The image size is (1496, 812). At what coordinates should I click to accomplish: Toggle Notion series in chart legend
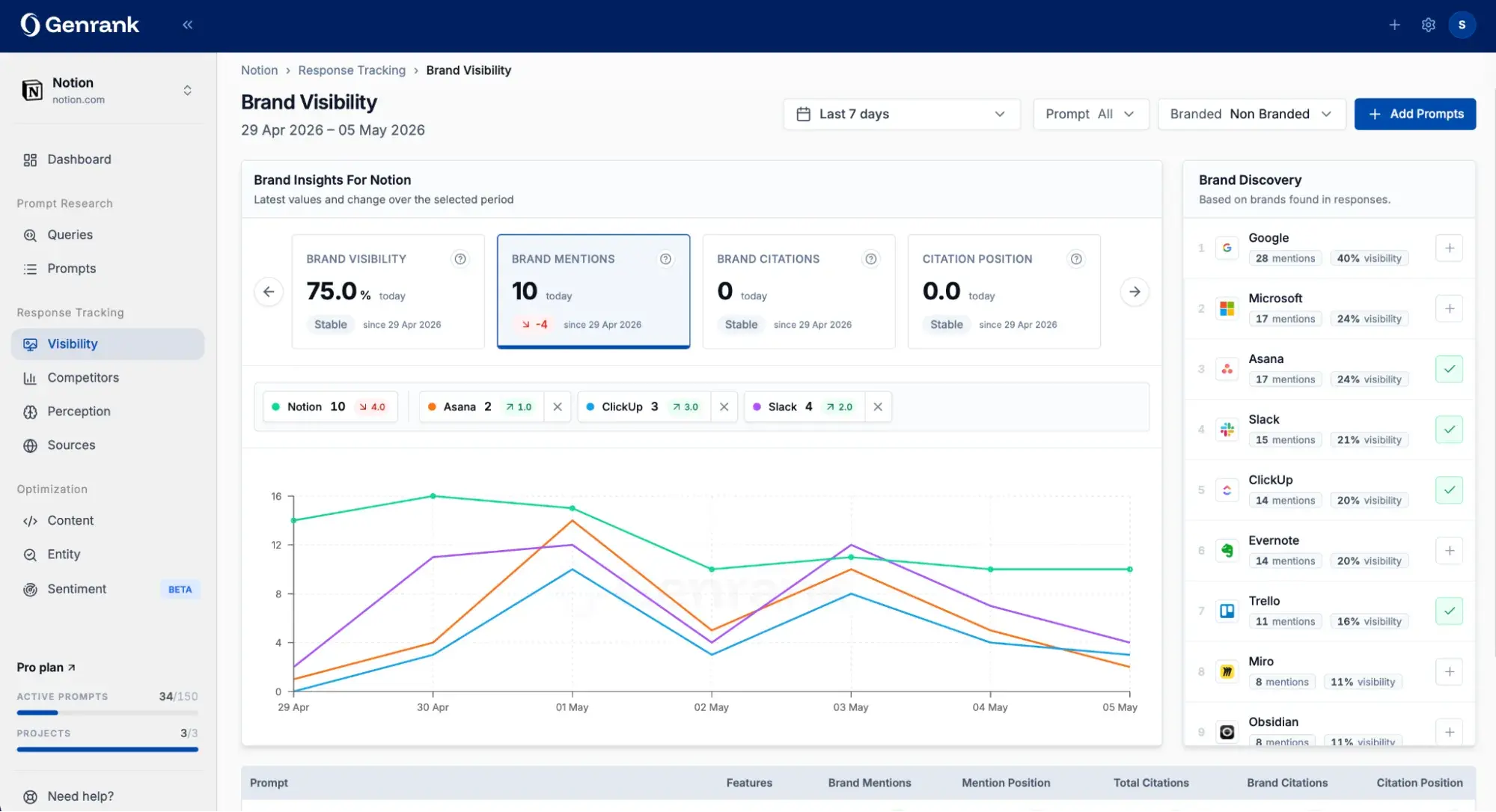(x=330, y=407)
